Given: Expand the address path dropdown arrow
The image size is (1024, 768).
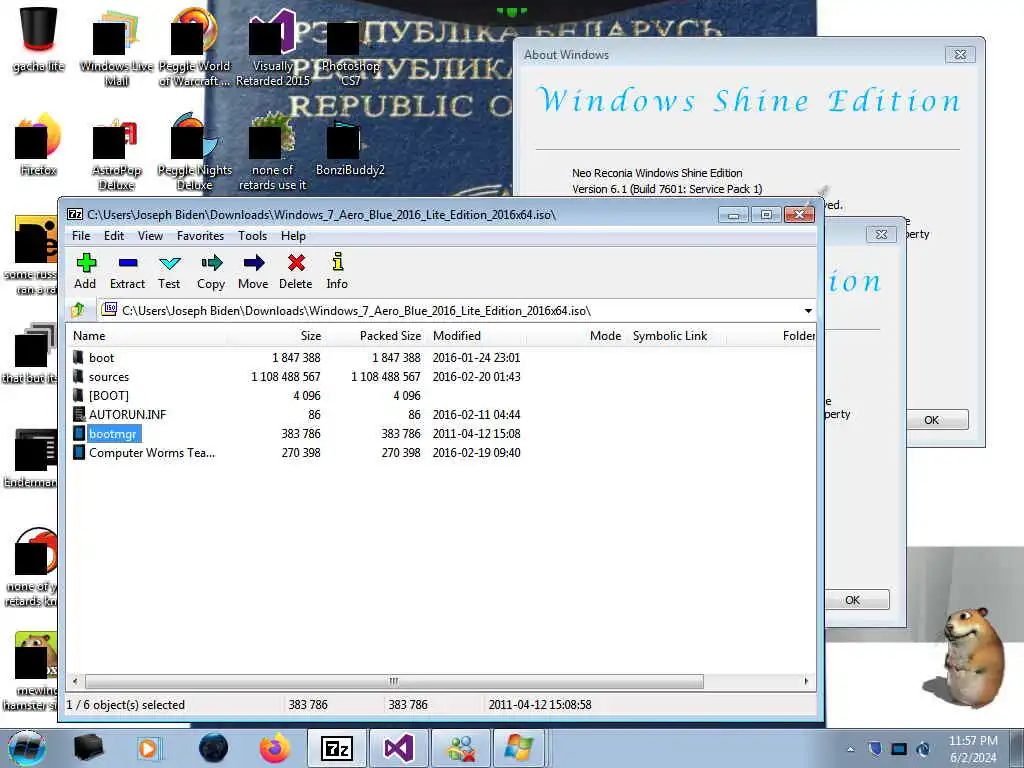Looking at the screenshot, I should click(808, 311).
